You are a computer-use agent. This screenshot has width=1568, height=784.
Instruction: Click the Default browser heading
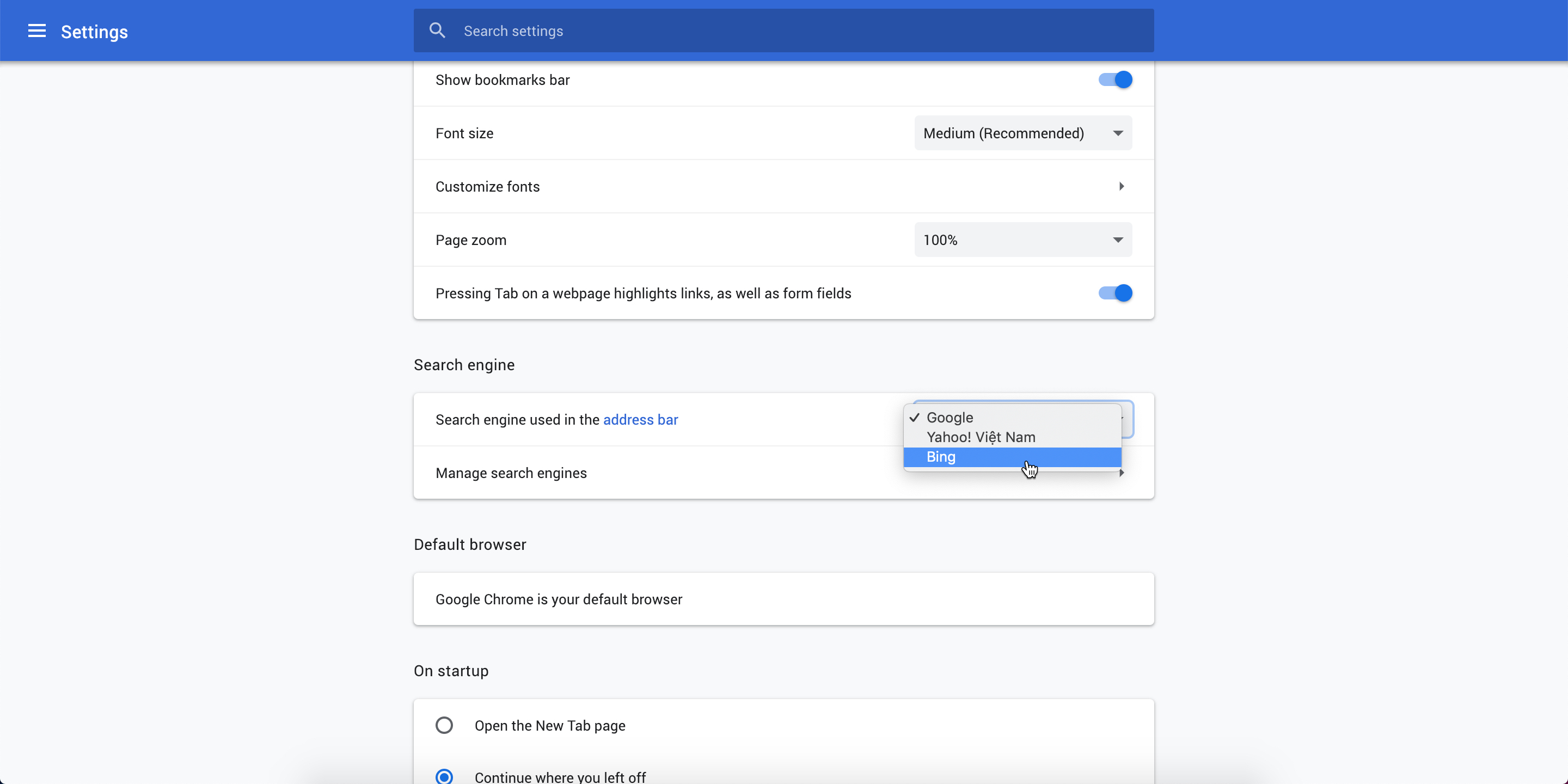[470, 544]
